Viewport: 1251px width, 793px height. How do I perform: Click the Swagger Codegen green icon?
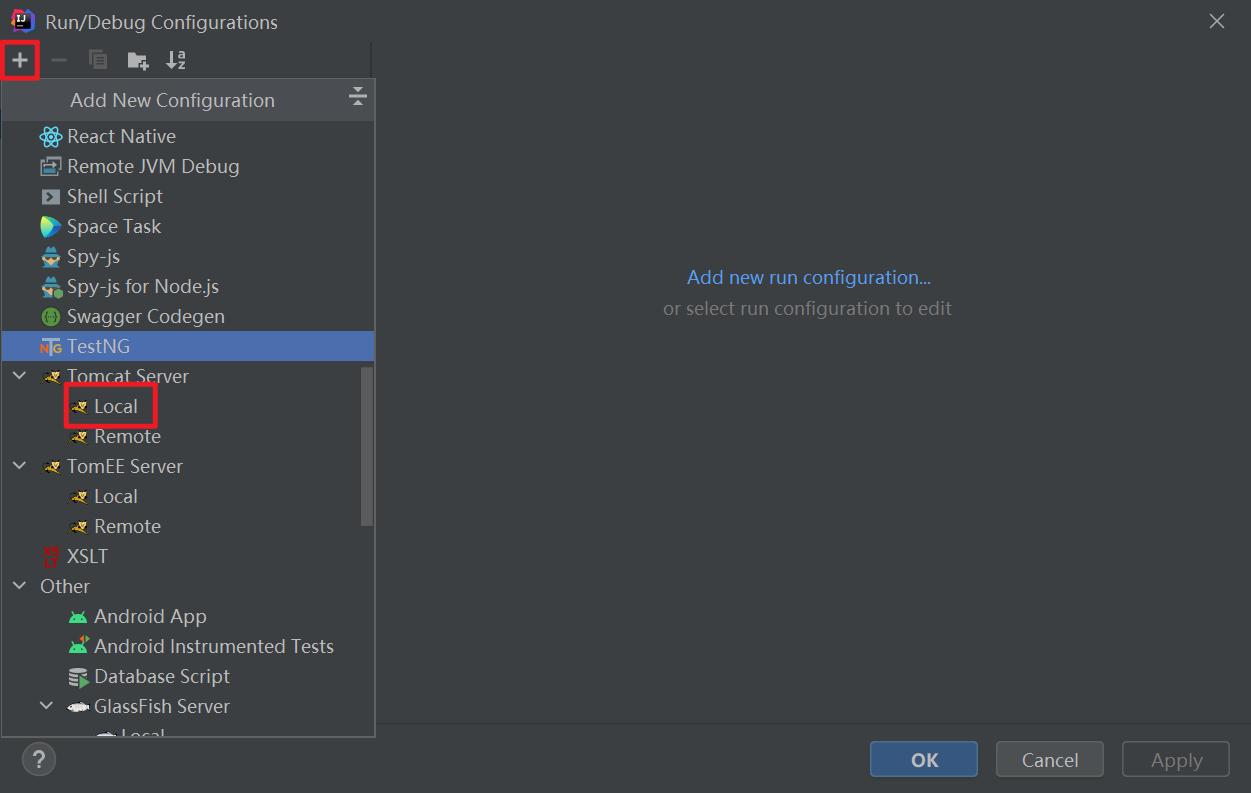point(51,317)
